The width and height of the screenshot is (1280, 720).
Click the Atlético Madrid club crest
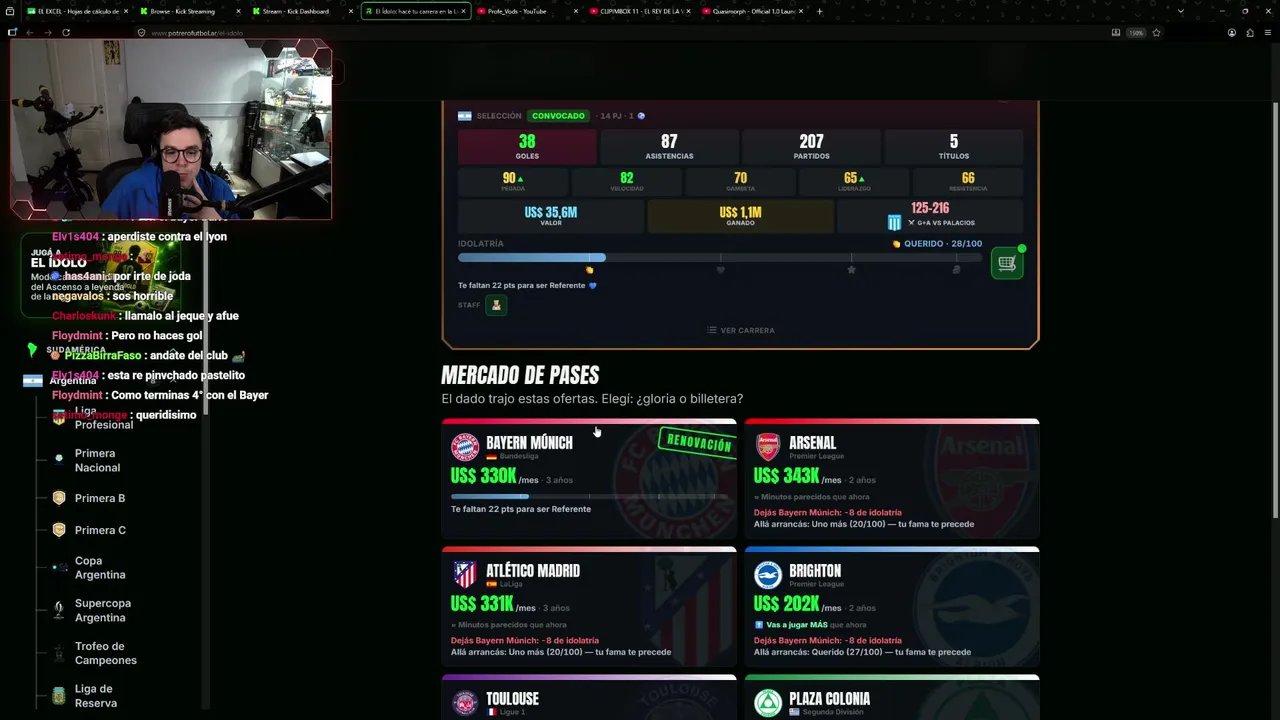pos(465,574)
